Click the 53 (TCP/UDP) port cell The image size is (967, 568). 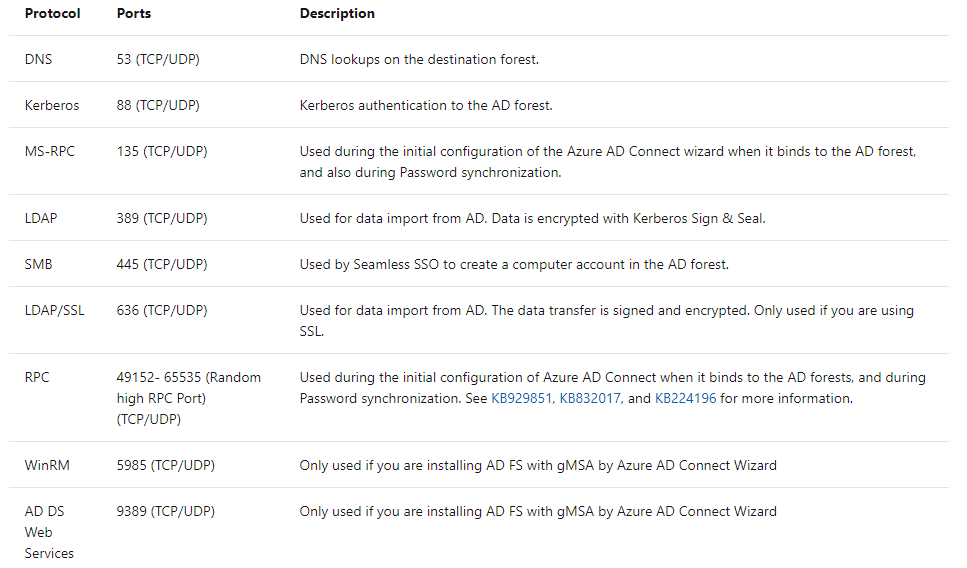pos(158,59)
